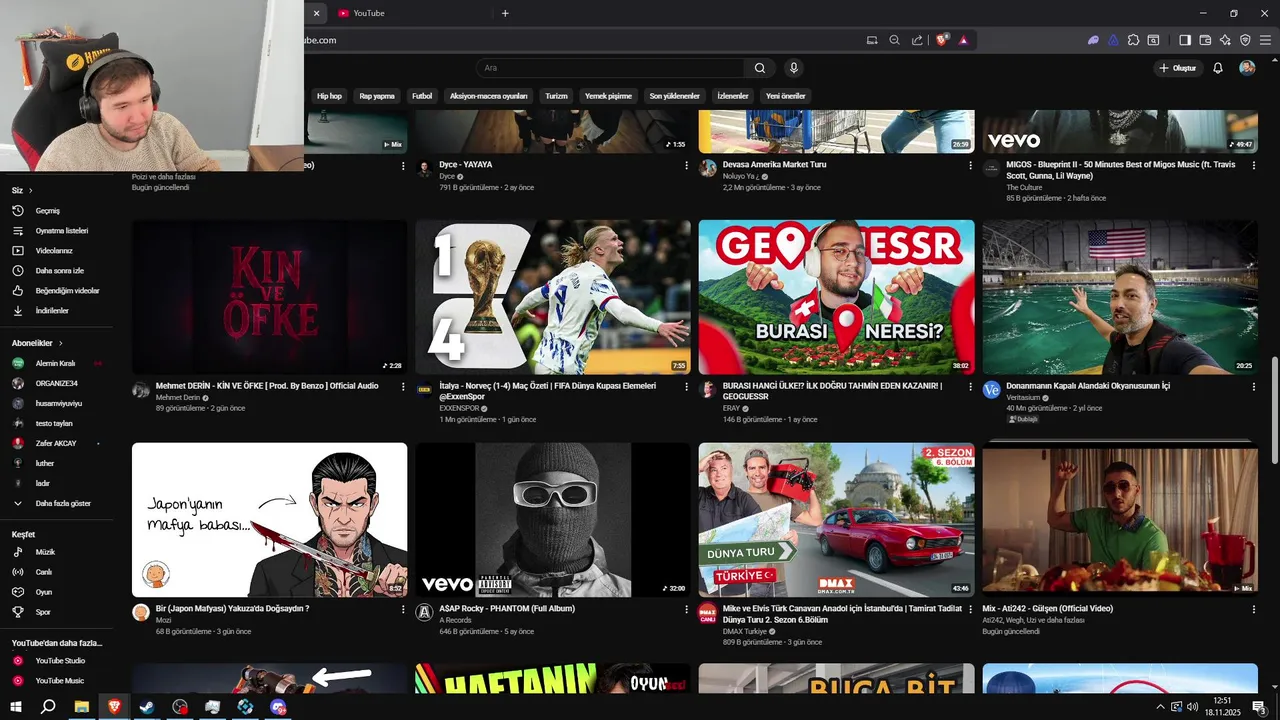This screenshot has width=1280, height=720.
Task: Open options menu for İtalya - Norveç video
Action: click(x=686, y=386)
